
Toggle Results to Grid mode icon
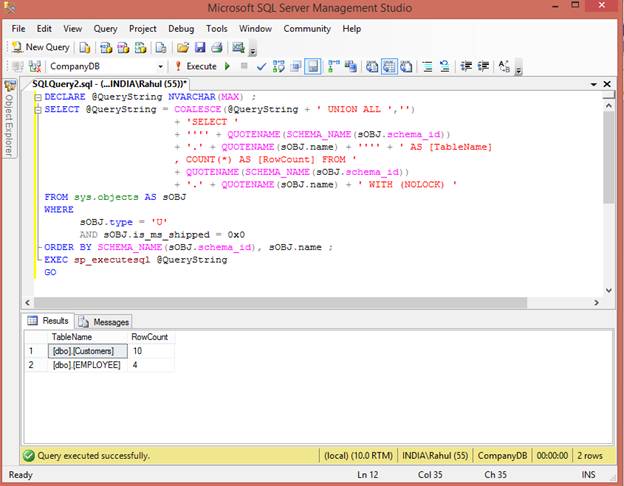coord(390,66)
